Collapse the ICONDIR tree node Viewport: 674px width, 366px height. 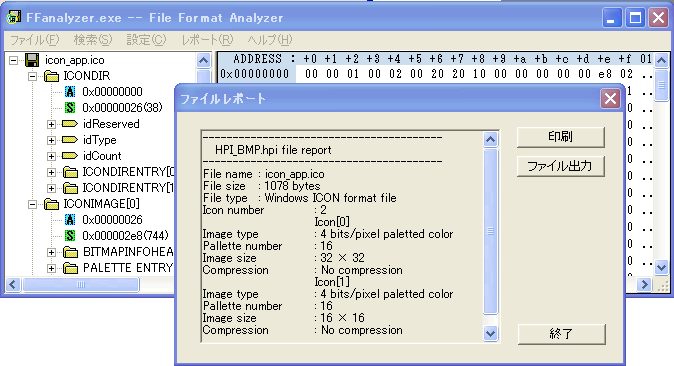pos(33,77)
